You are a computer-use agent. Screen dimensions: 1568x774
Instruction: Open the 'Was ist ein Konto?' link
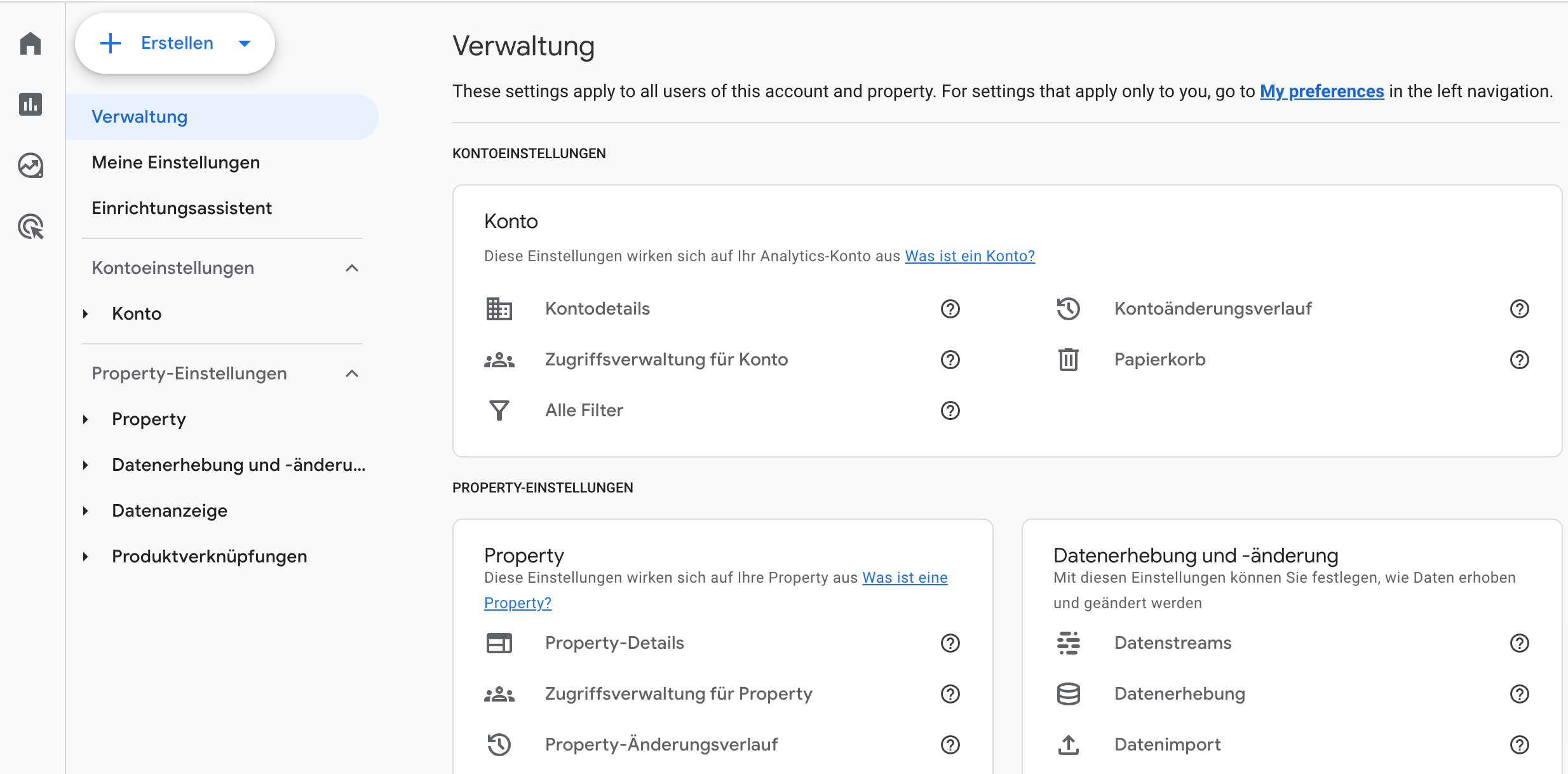[970, 256]
